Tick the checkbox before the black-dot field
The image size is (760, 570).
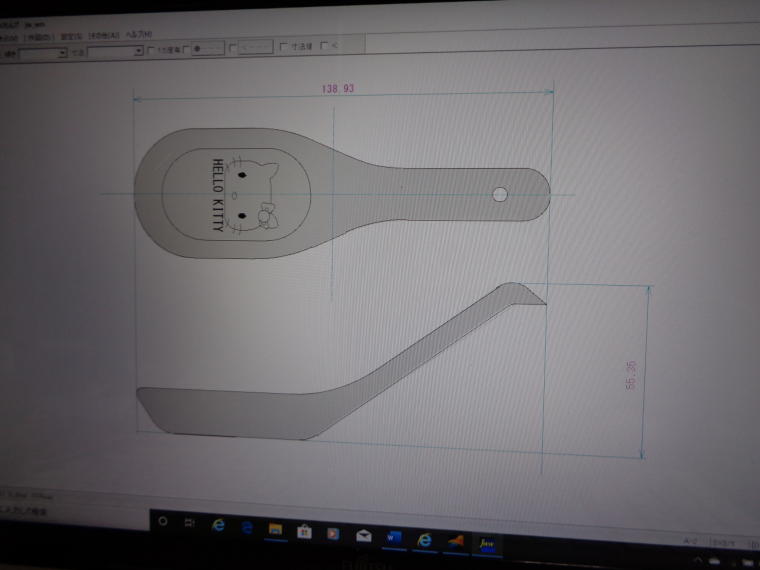pos(186,49)
